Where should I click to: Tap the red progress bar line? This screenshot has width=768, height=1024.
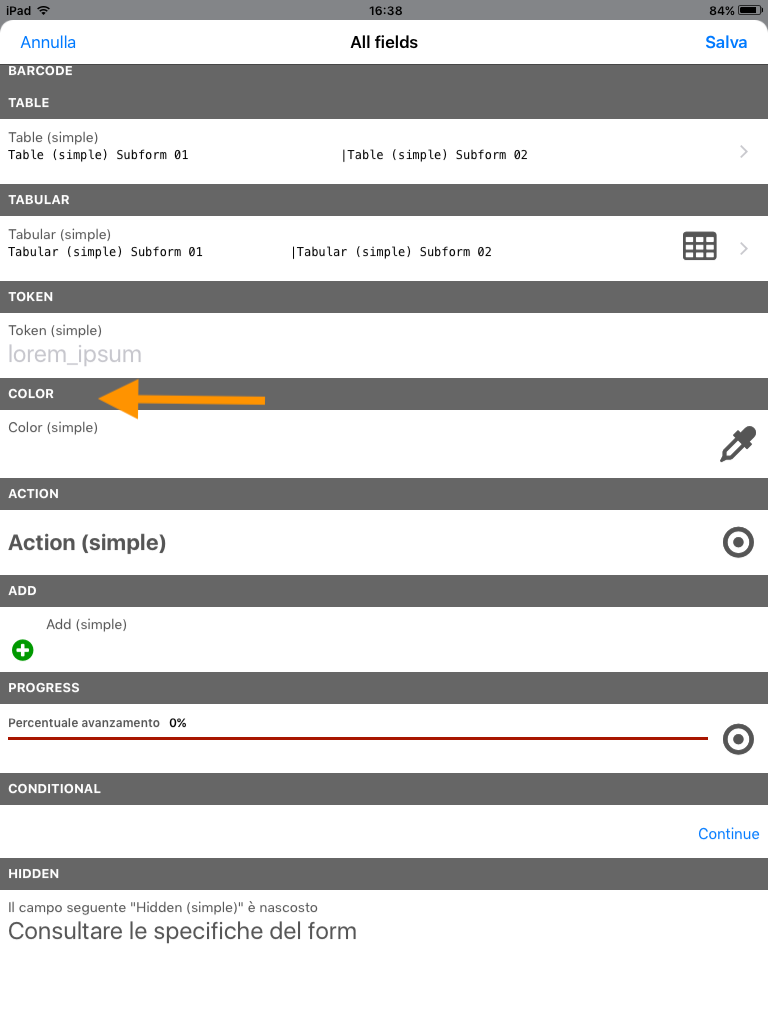tap(358, 739)
